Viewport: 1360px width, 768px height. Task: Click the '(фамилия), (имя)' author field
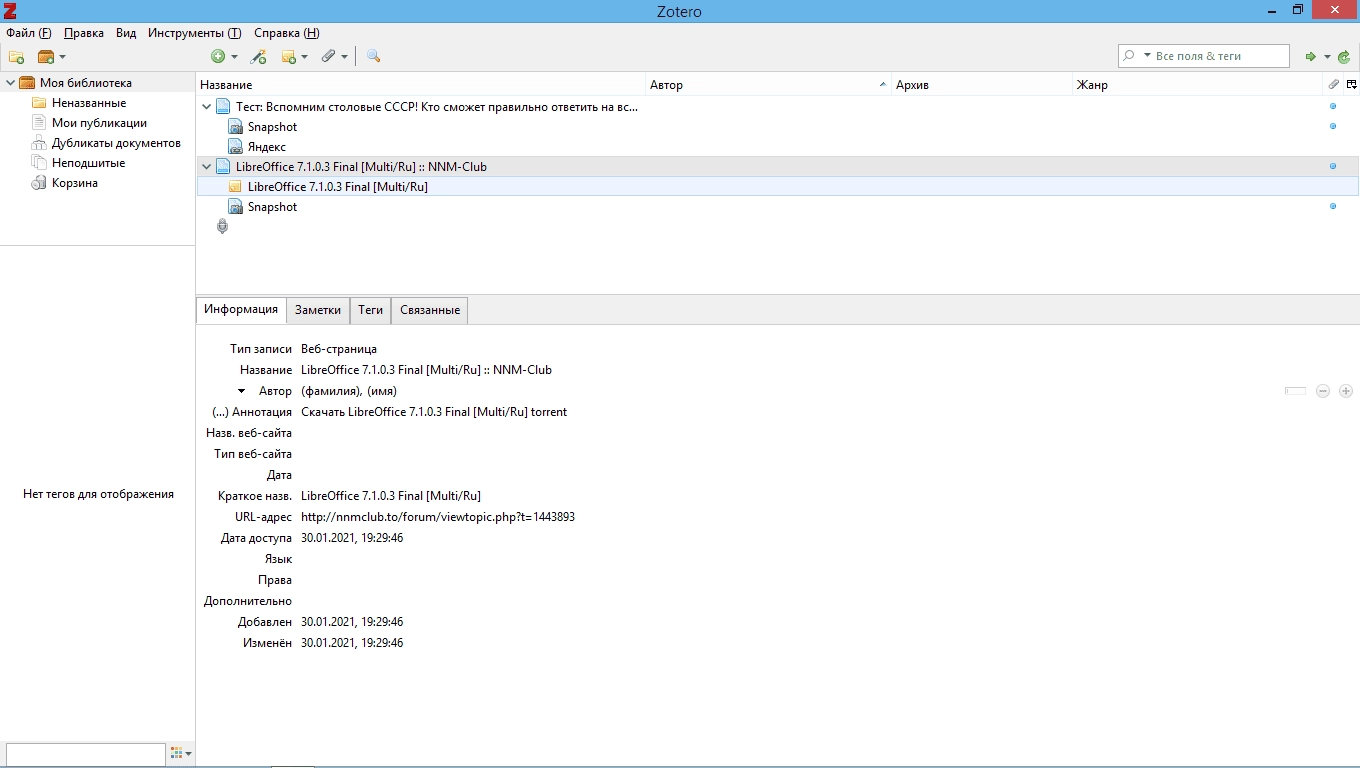pos(349,391)
